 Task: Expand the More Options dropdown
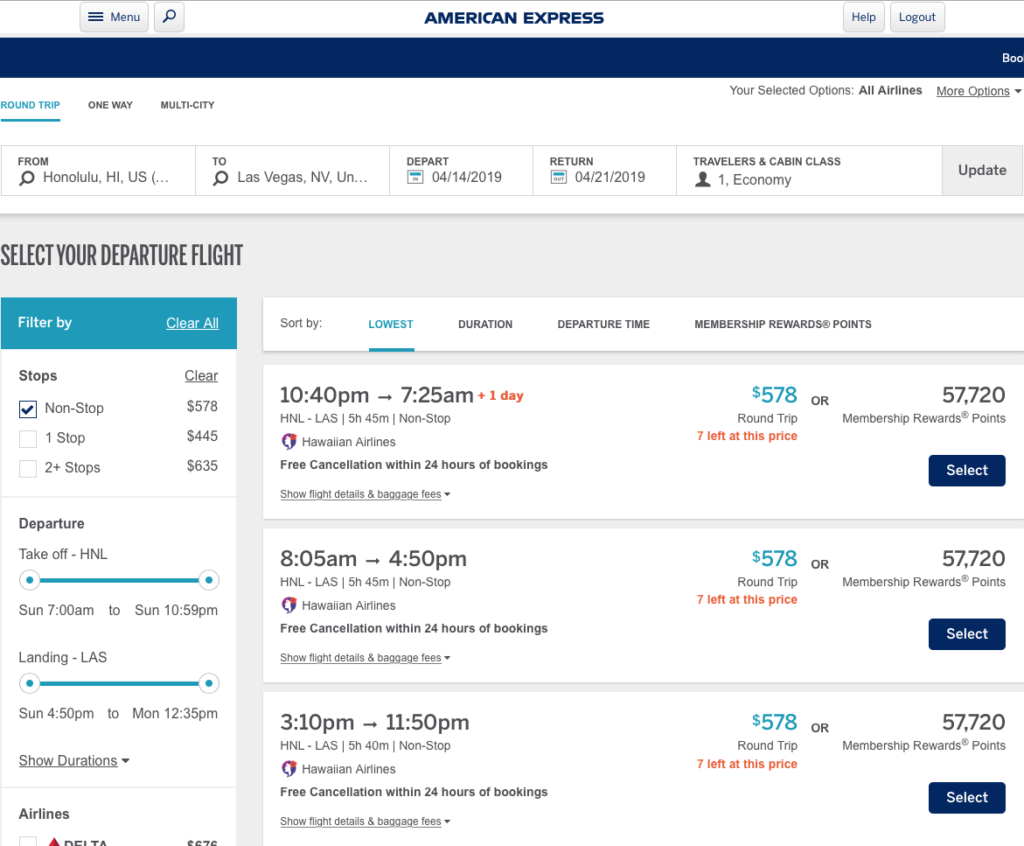978,91
